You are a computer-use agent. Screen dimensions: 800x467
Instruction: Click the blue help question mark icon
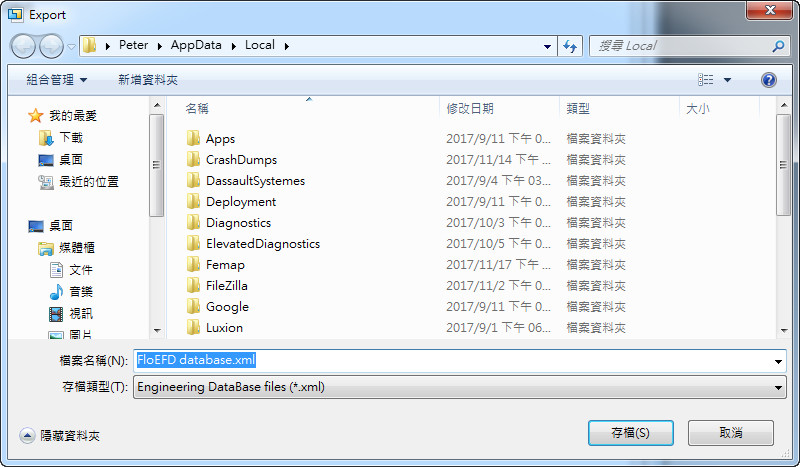pyautogui.click(x=769, y=80)
